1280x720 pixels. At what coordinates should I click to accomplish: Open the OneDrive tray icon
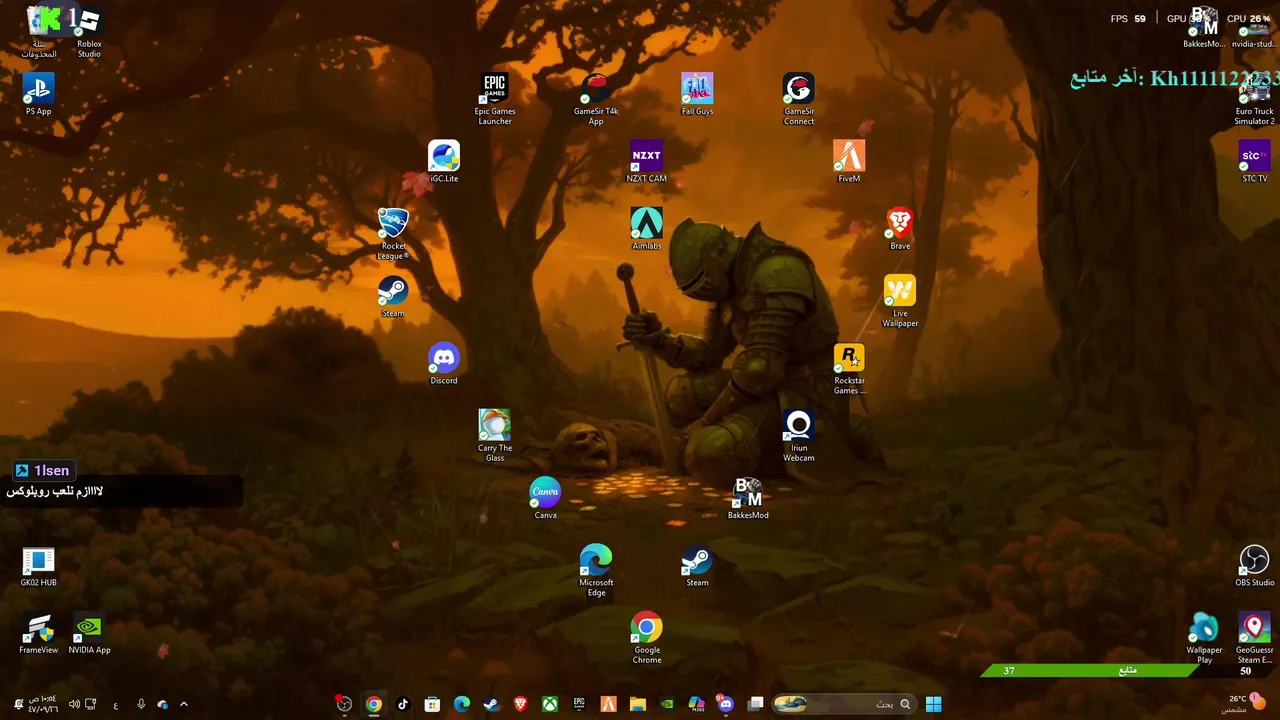click(162, 704)
